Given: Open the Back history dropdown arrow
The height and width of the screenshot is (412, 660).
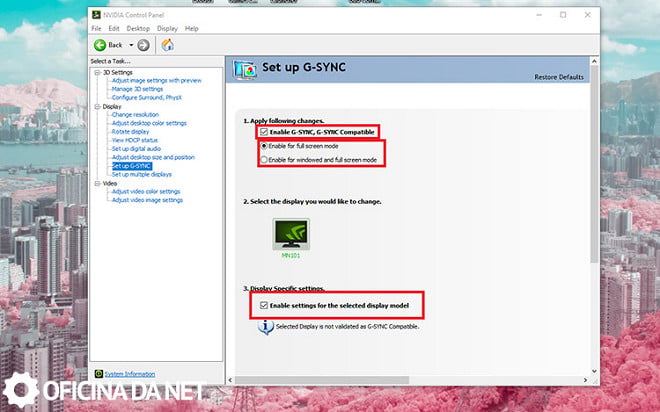Looking at the screenshot, I should [131, 45].
